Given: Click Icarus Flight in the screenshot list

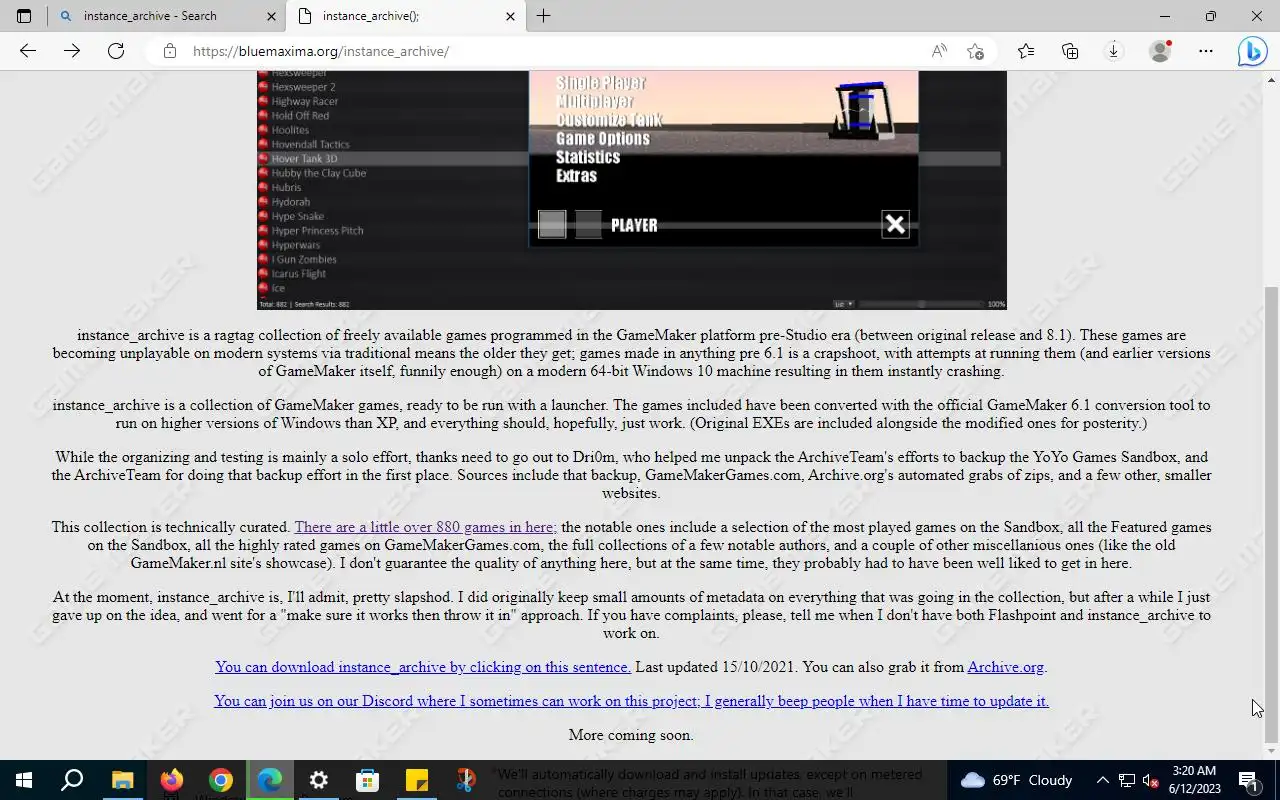Looking at the screenshot, I should coord(298,274).
